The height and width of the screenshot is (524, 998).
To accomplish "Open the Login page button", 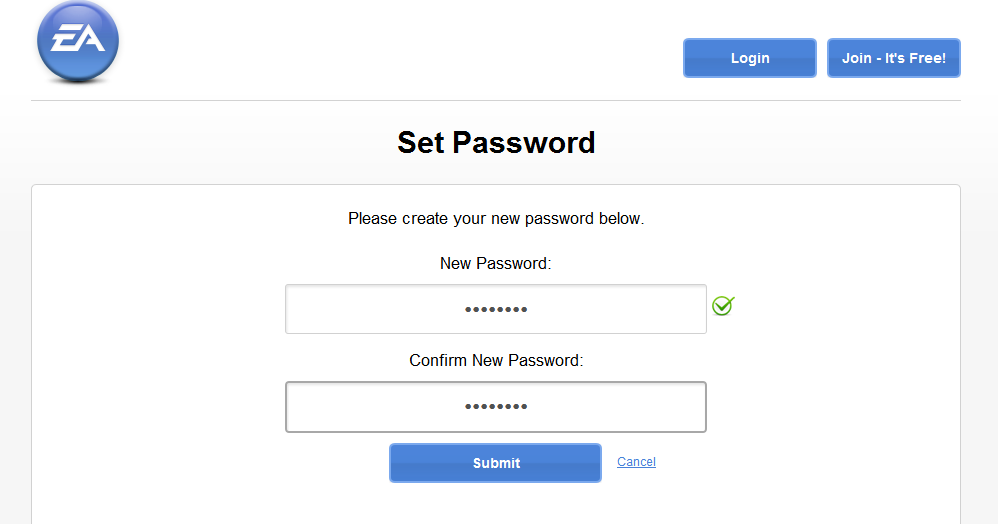I will 750,58.
